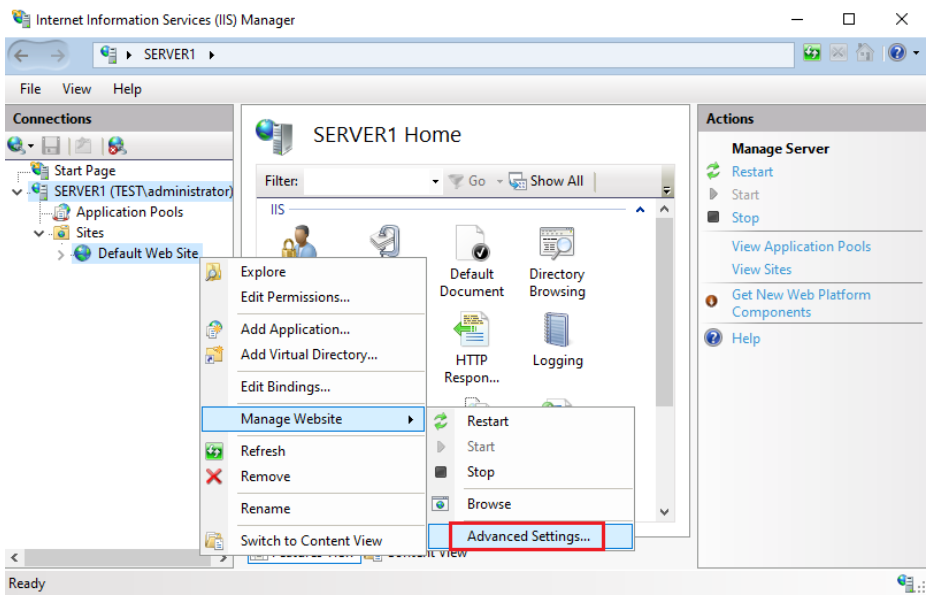Click in the Filter text field
The width and height of the screenshot is (932, 605).
click(365, 182)
